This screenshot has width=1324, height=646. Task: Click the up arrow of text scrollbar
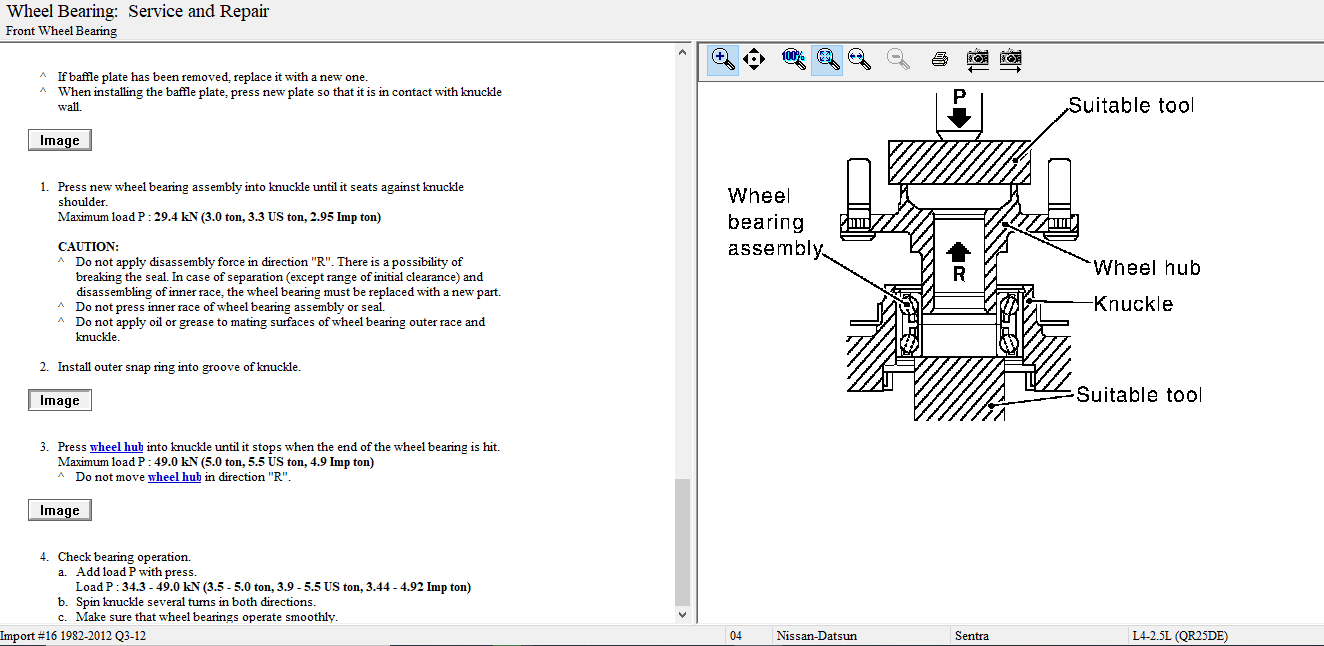pos(683,52)
